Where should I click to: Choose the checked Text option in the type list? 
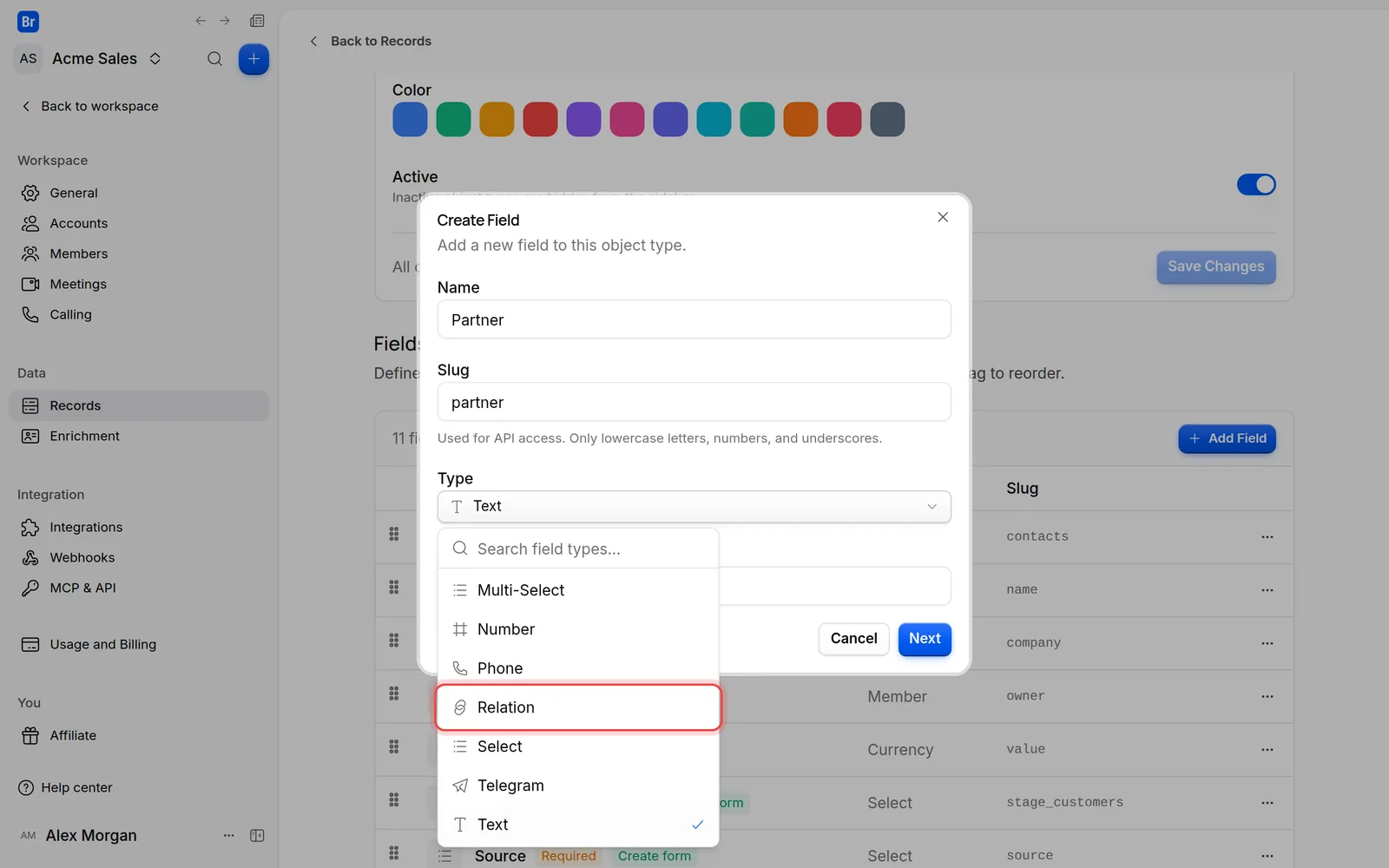click(578, 825)
